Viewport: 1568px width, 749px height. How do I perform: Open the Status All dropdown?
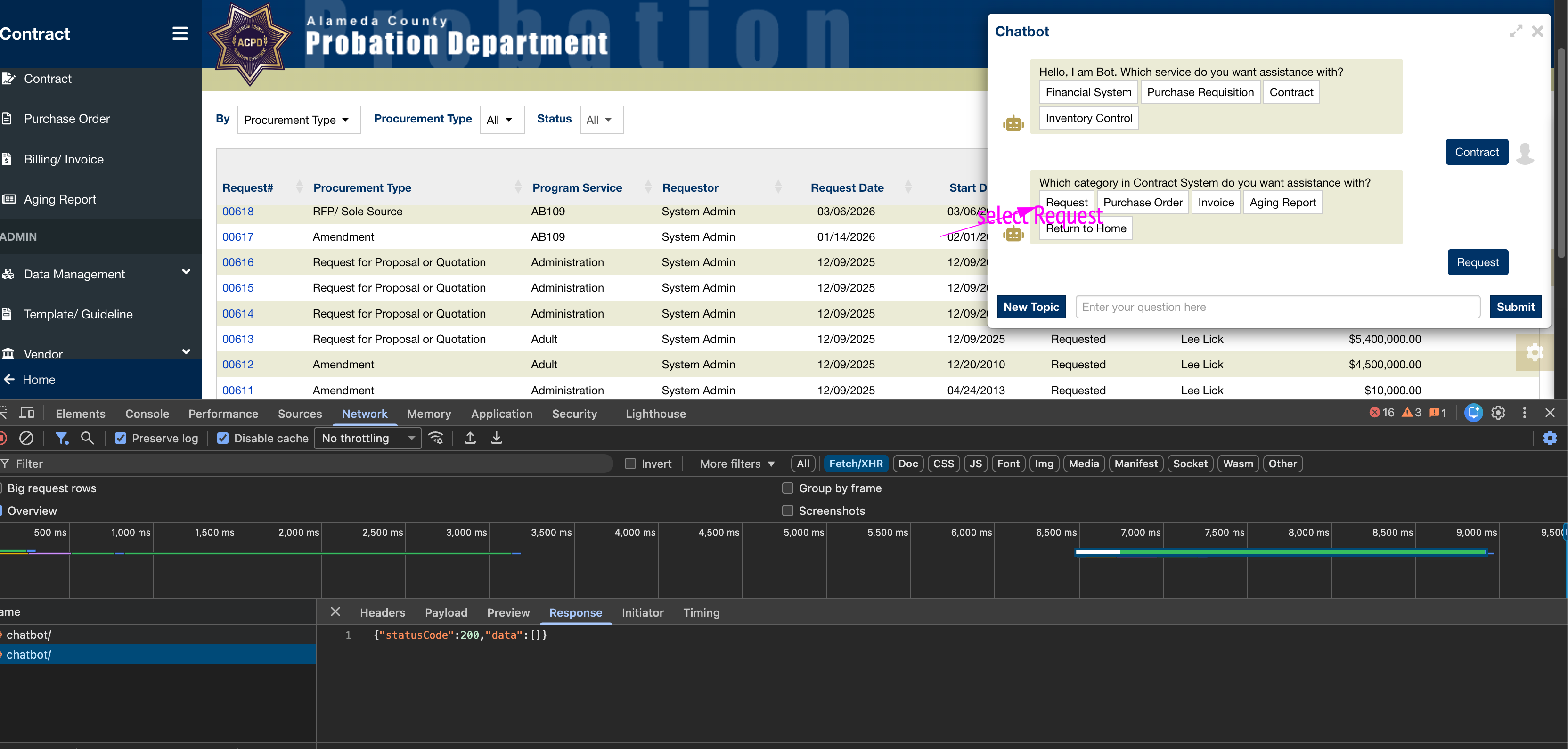click(601, 120)
